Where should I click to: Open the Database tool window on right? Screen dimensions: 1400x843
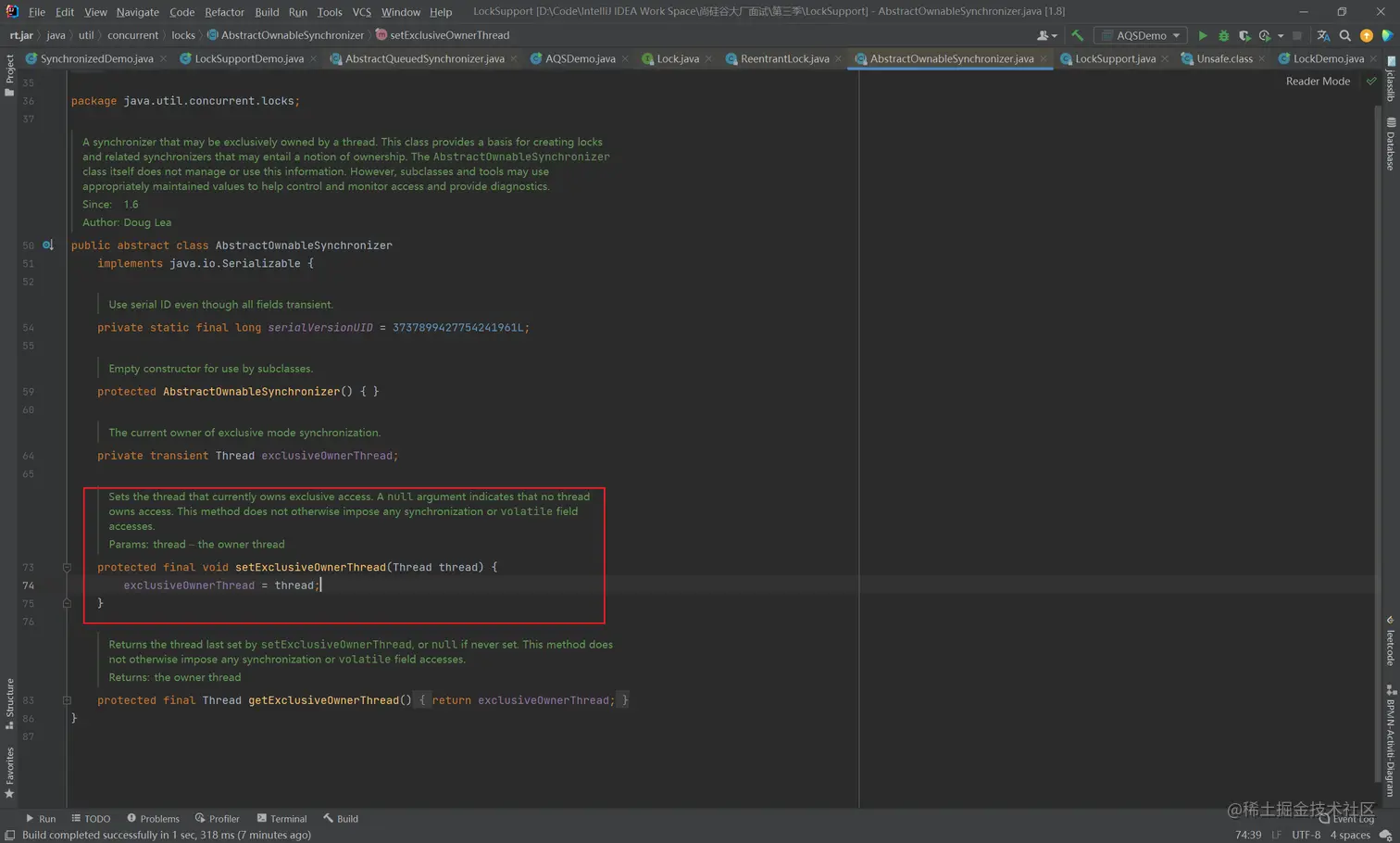[x=1391, y=144]
